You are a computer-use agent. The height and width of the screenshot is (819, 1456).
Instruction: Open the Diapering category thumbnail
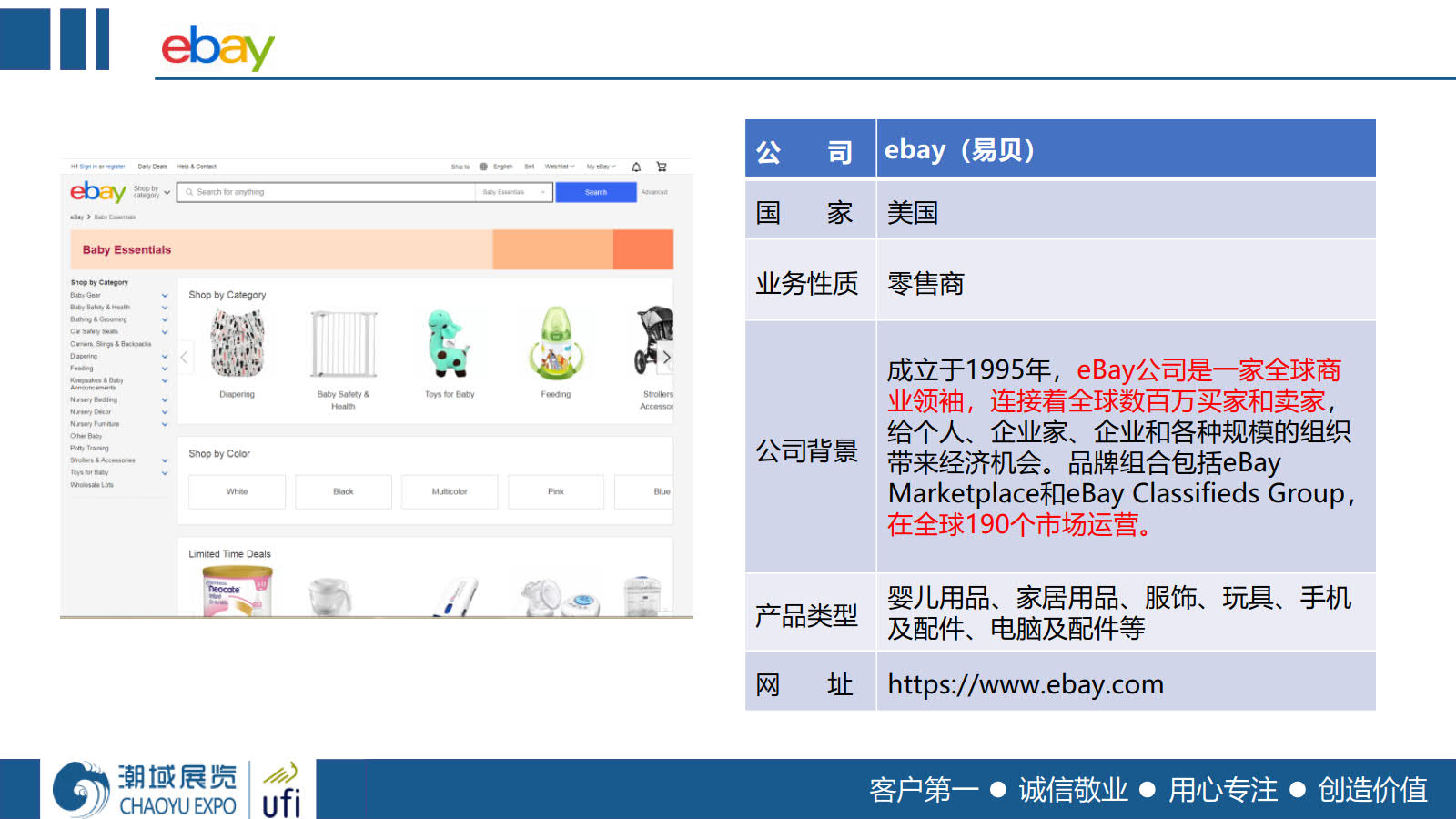(238, 344)
